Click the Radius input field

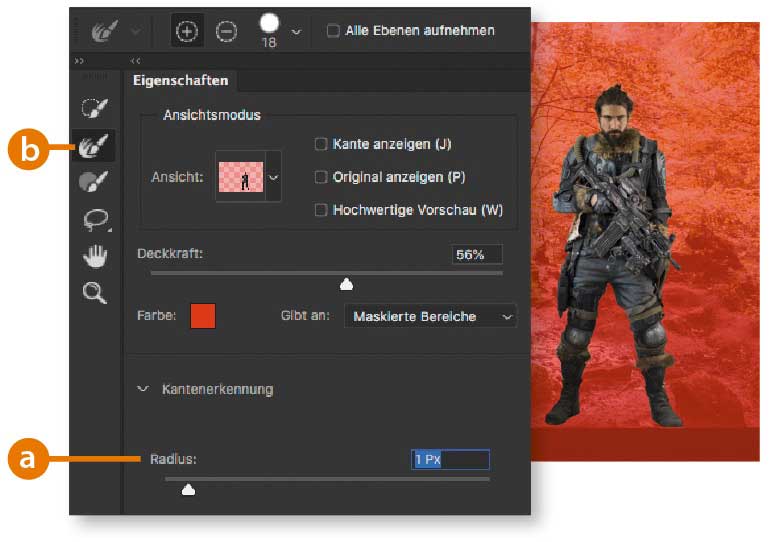450,460
